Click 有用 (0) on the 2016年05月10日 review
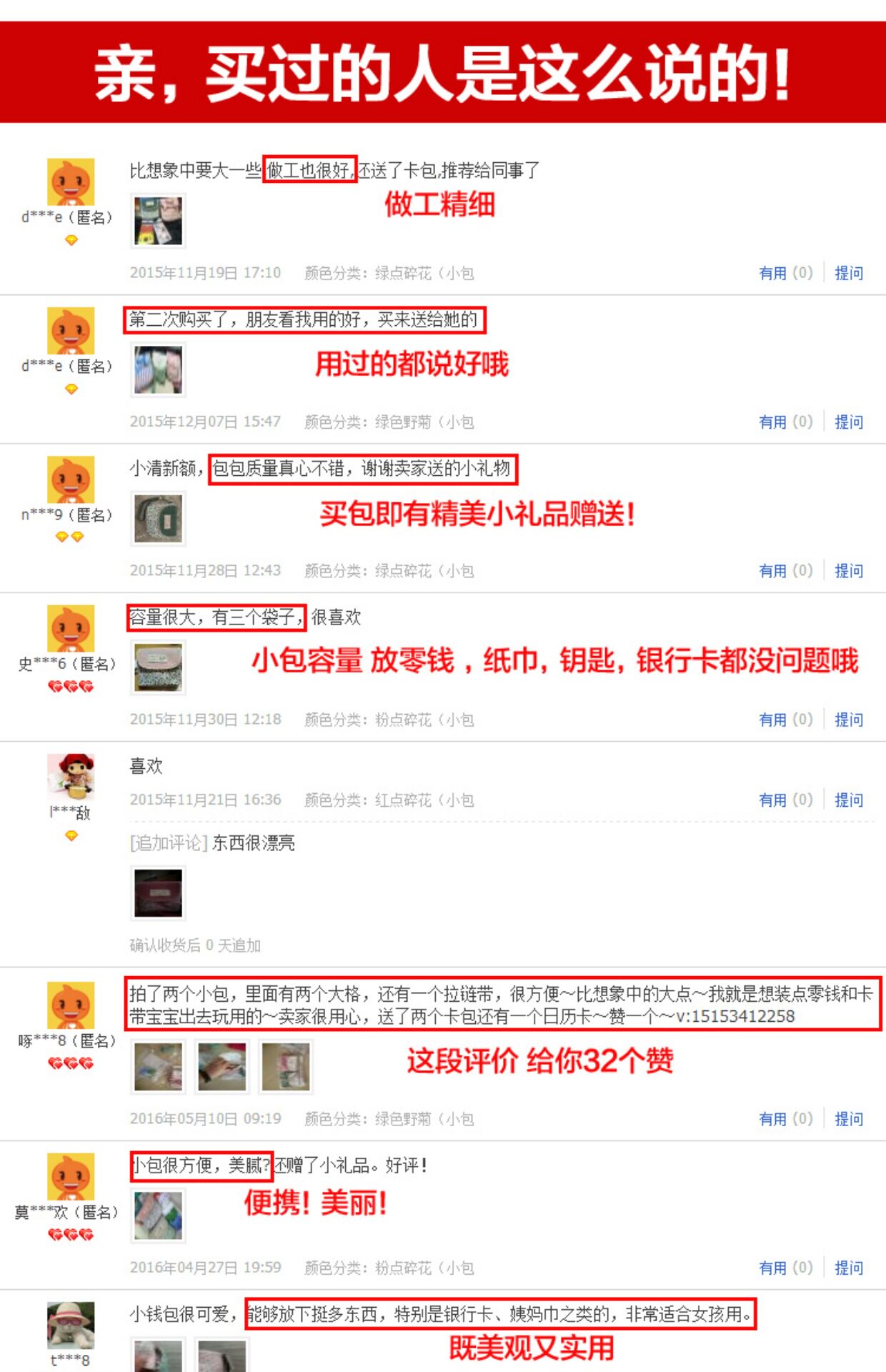Screen dimensions: 886x1372 (x=786, y=1118)
